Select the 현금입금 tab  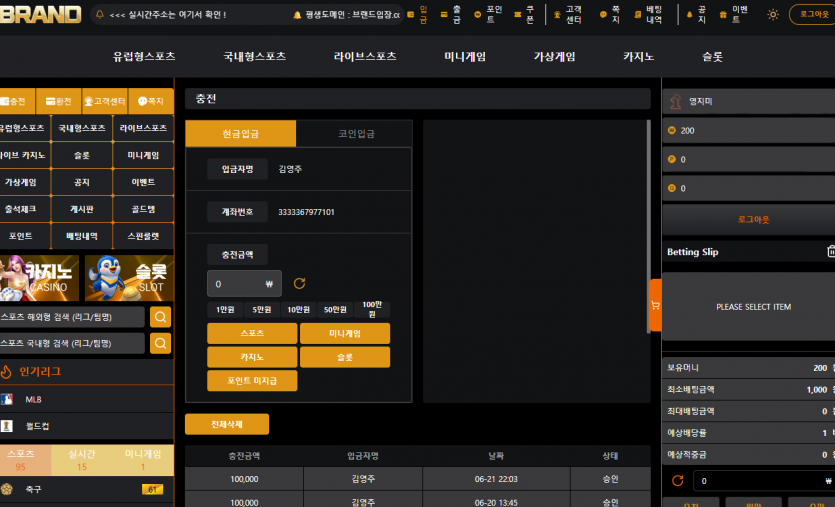point(241,134)
